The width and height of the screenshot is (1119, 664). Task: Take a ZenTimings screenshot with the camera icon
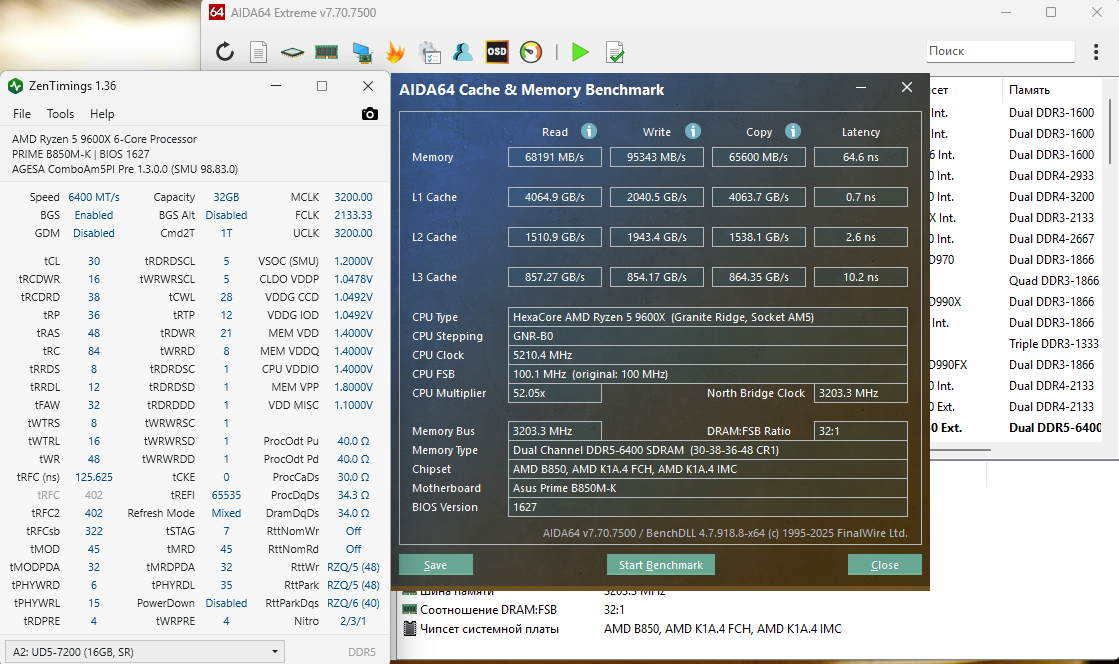(x=370, y=114)
